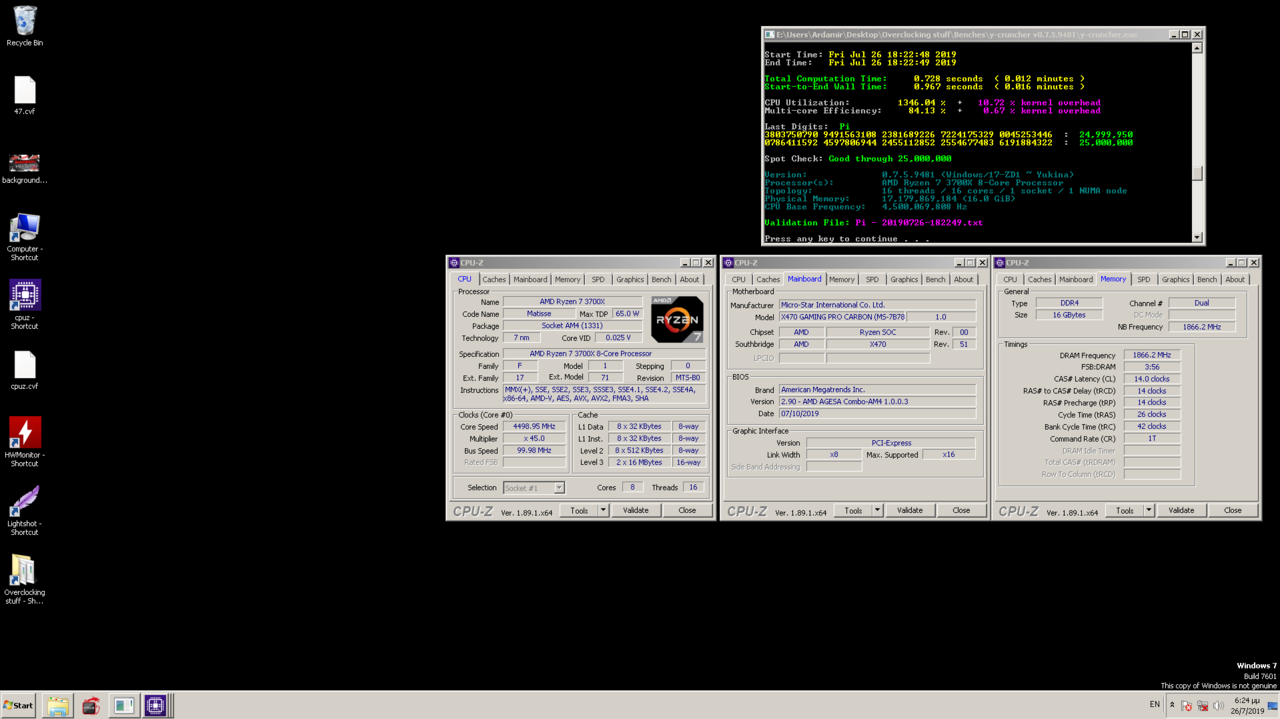This screenshot has width=1280, height=719.
Task: Click the y-cruncher console title bar icon
Action: [x=769, y=34]
